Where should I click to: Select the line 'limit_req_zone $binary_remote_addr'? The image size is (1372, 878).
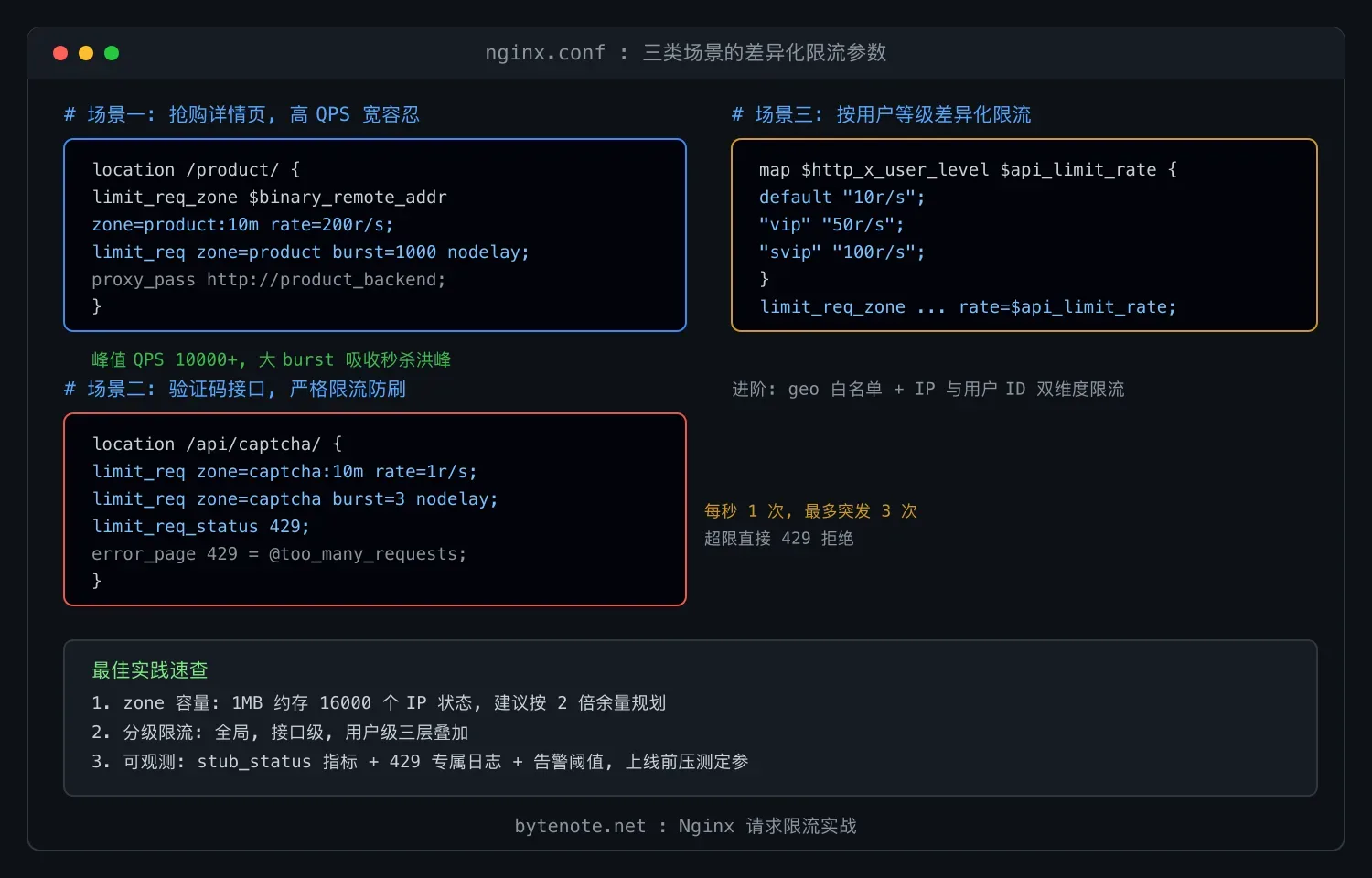[269, 197]
